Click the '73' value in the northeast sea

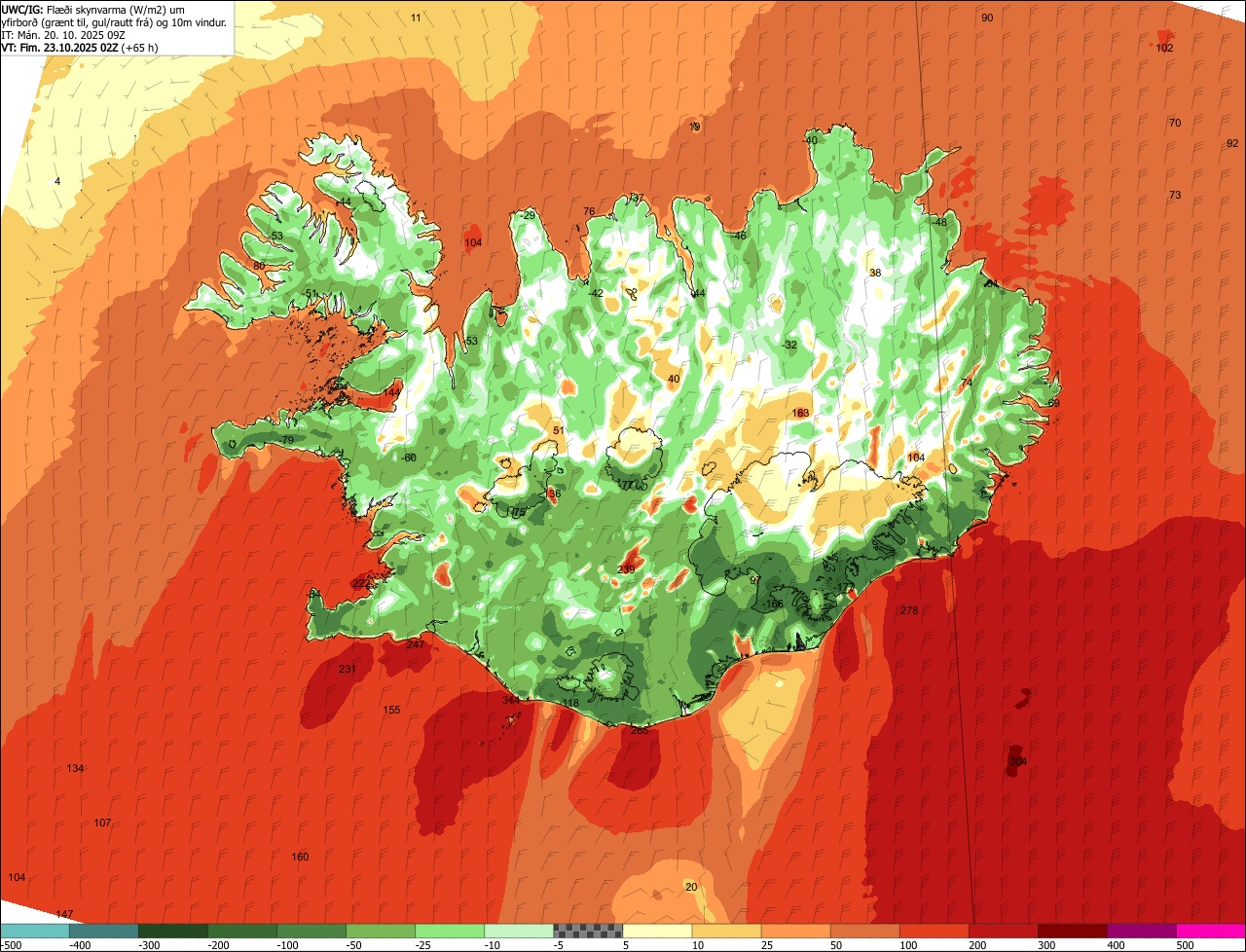(x=1175, y=195)
